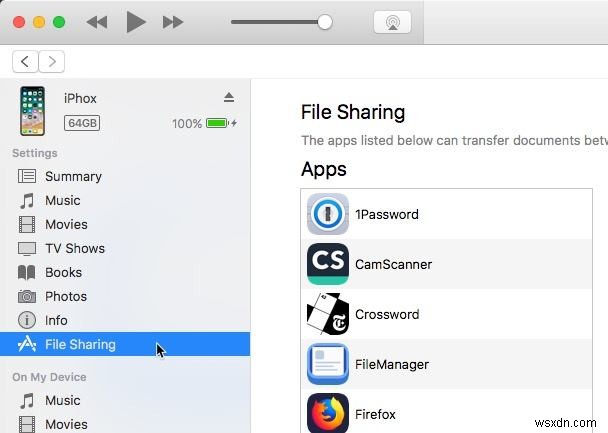Click the FileManager app icon

click(328, 364)
